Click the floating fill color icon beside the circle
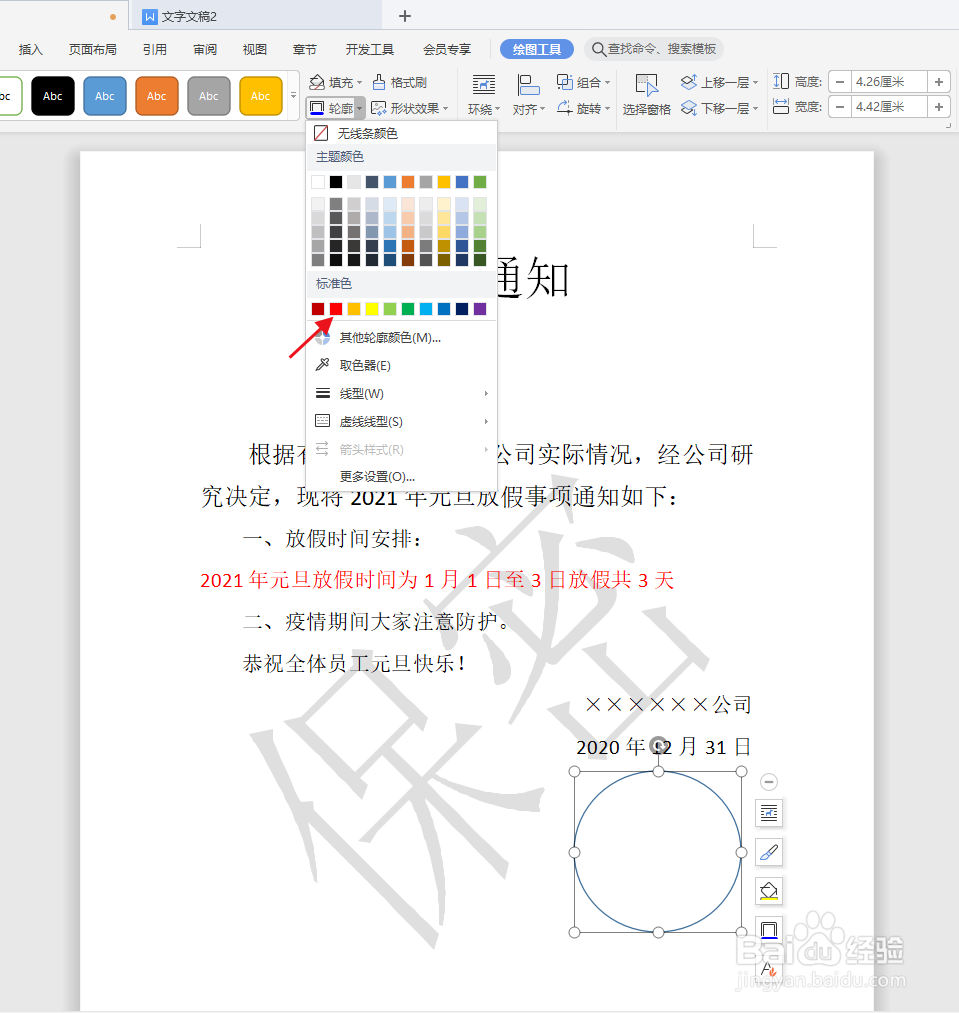This screenshot has height=1013, width=959. pos(768,891)
